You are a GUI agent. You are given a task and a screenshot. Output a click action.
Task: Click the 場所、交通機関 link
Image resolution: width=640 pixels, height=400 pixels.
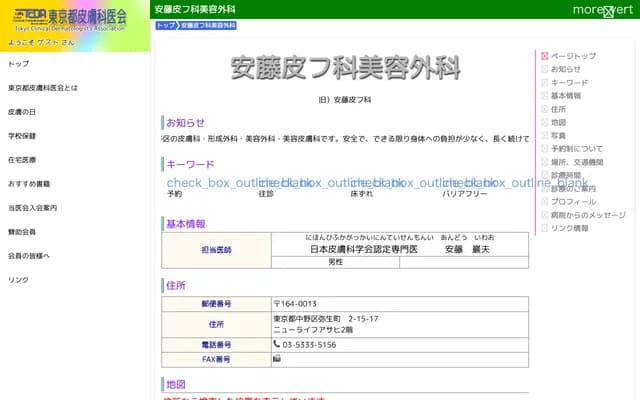tap(577, 161)
